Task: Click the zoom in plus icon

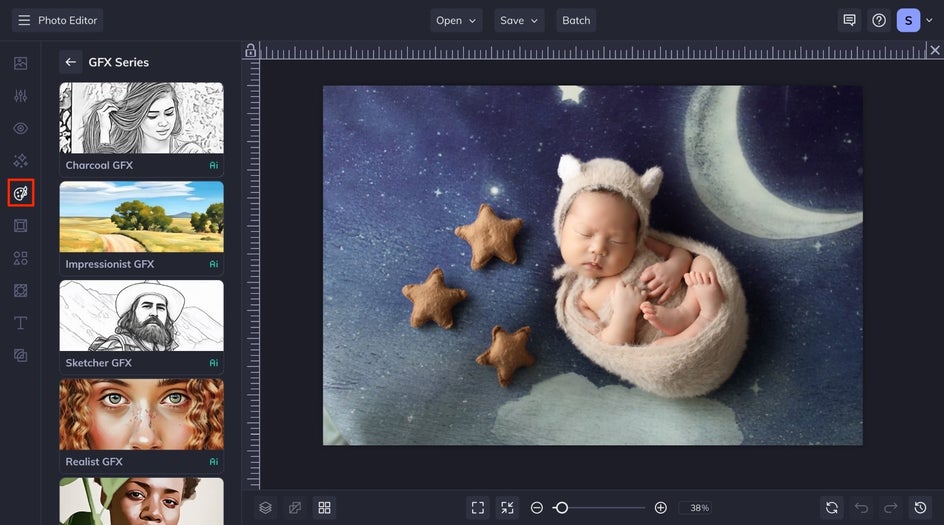Action: coord(660,508)
